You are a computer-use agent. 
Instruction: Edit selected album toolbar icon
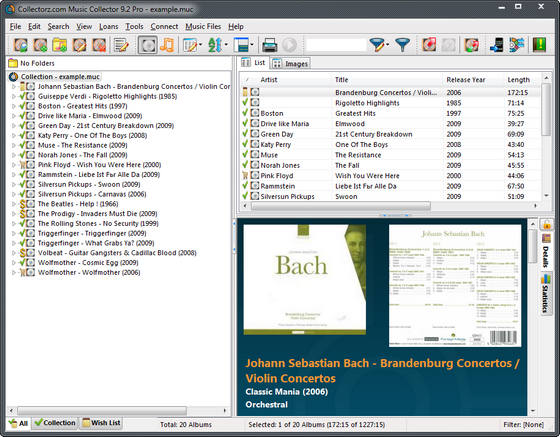(79, 45)
